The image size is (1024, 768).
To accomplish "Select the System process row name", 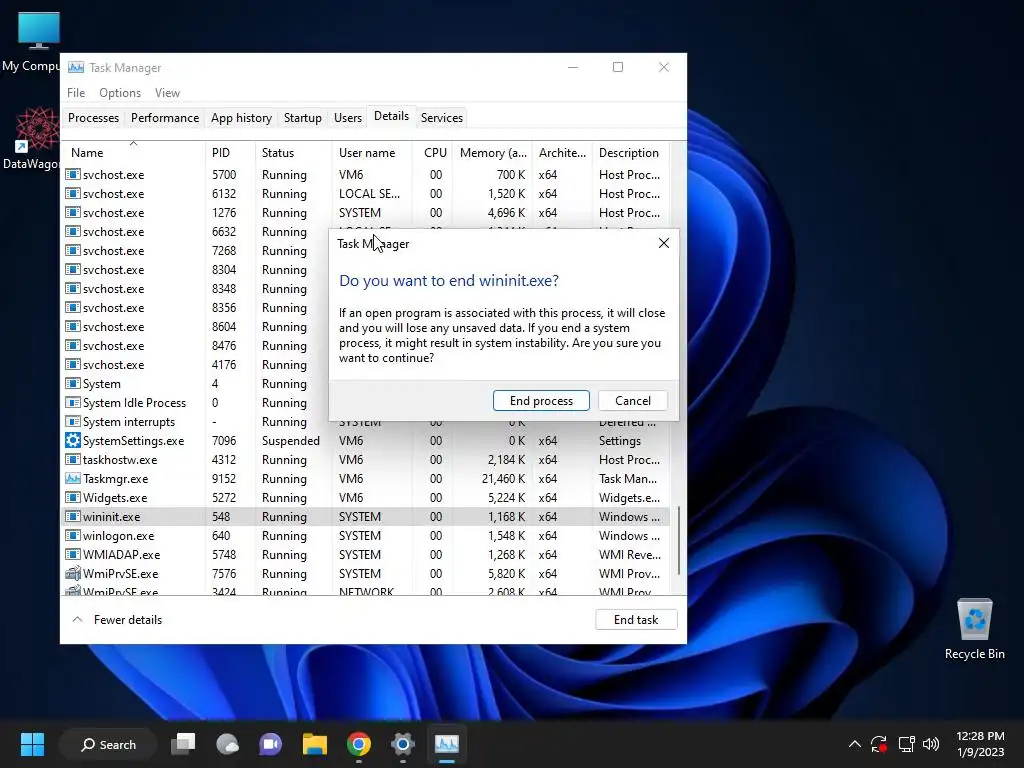I will 102,383.
